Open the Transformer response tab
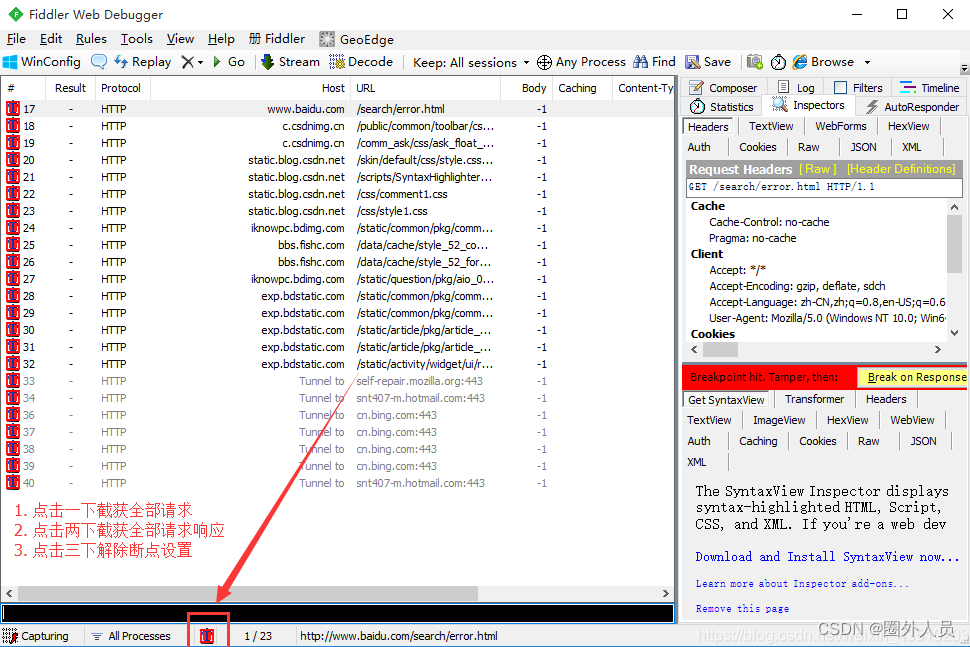This screenshot has width=970, height=647. (x=814, y=399)
